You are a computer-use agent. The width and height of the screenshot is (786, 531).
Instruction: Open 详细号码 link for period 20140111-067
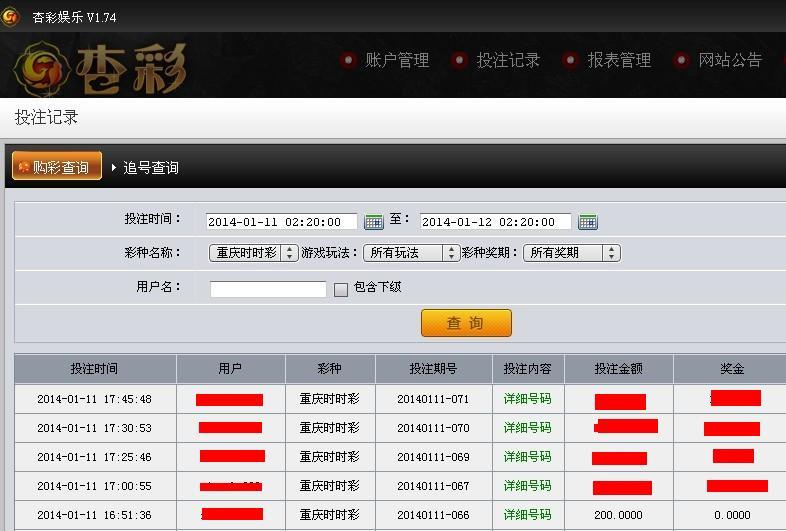[x=527, y=486]
